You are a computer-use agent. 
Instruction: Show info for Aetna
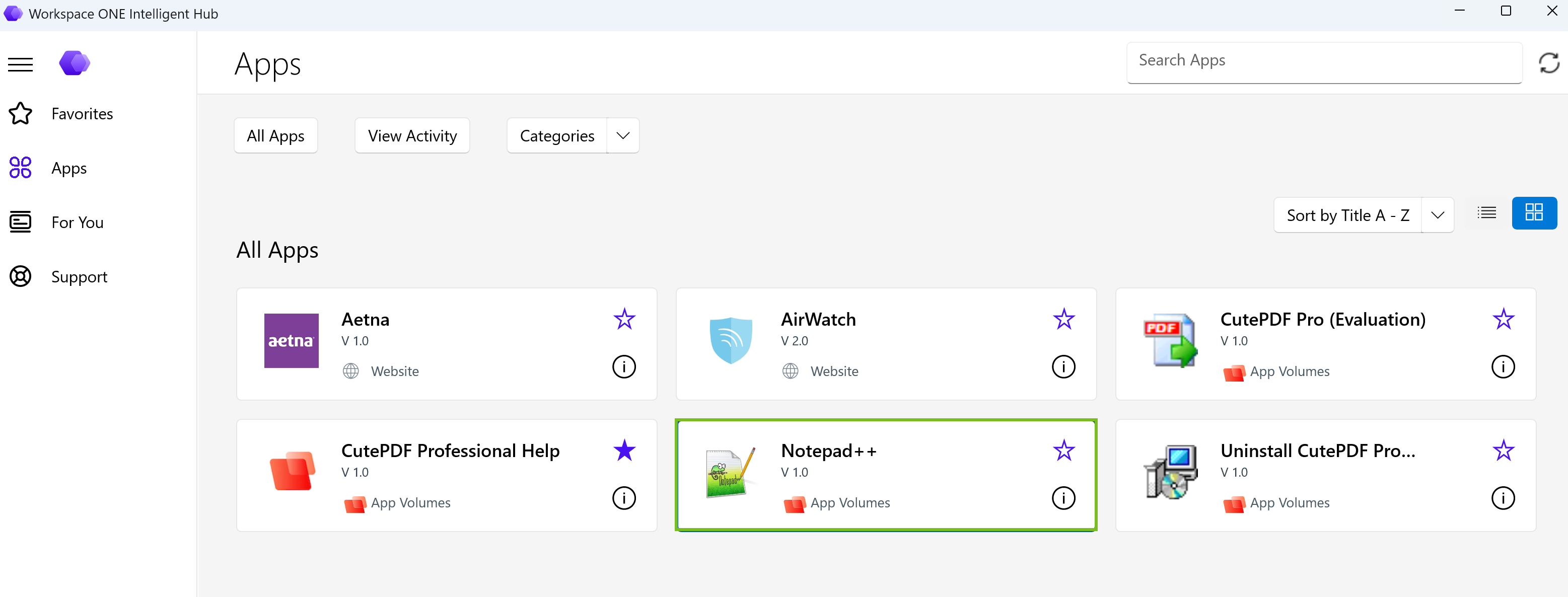click(624, 367)
